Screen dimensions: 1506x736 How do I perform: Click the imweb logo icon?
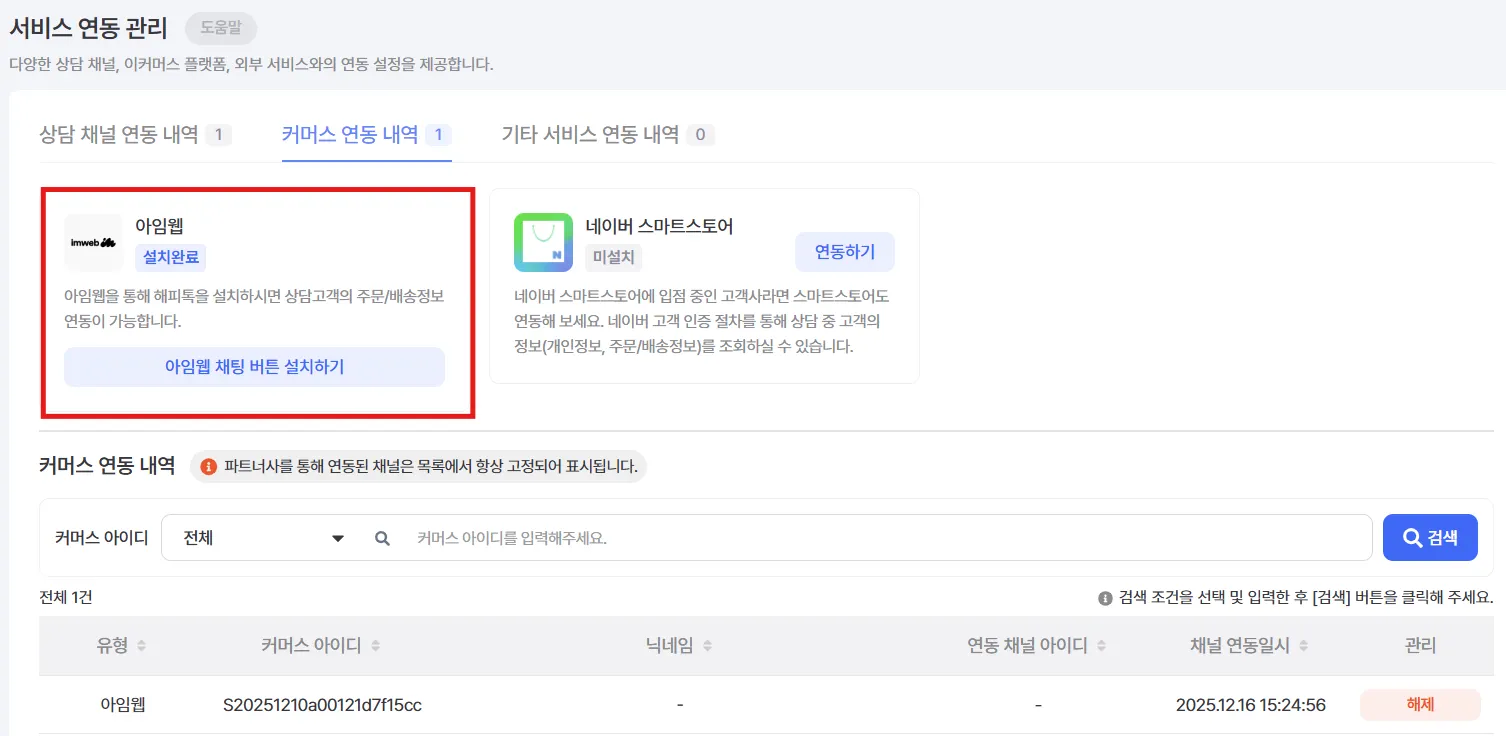[94, 242]
